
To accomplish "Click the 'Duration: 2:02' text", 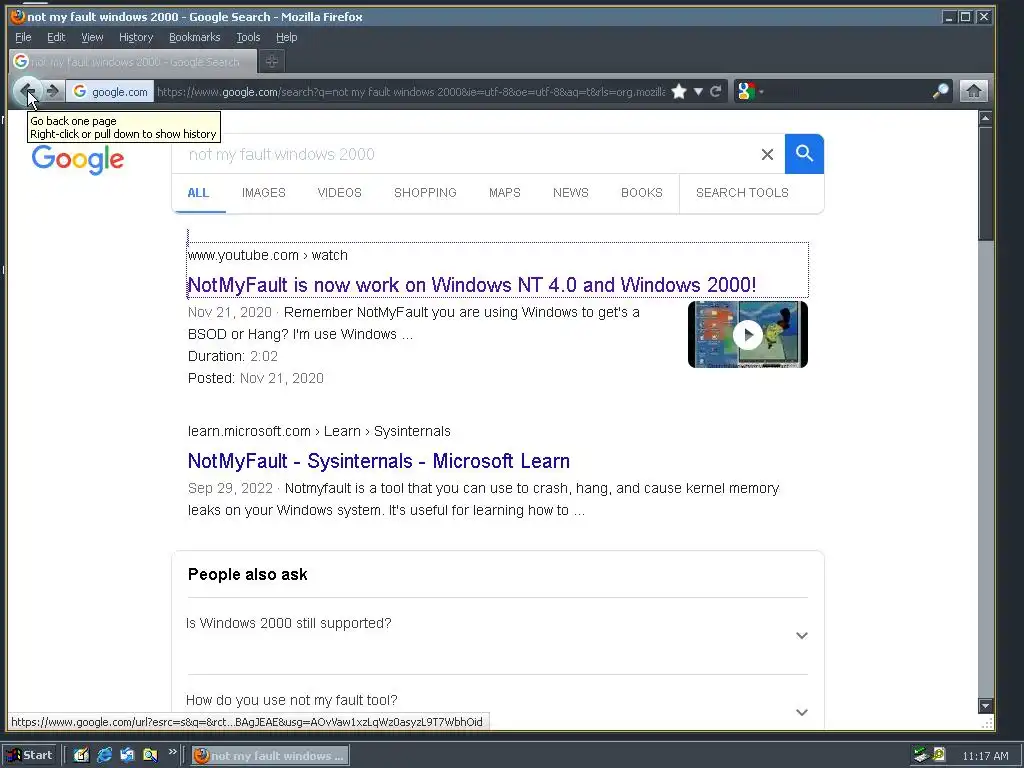I will (232, 356).
